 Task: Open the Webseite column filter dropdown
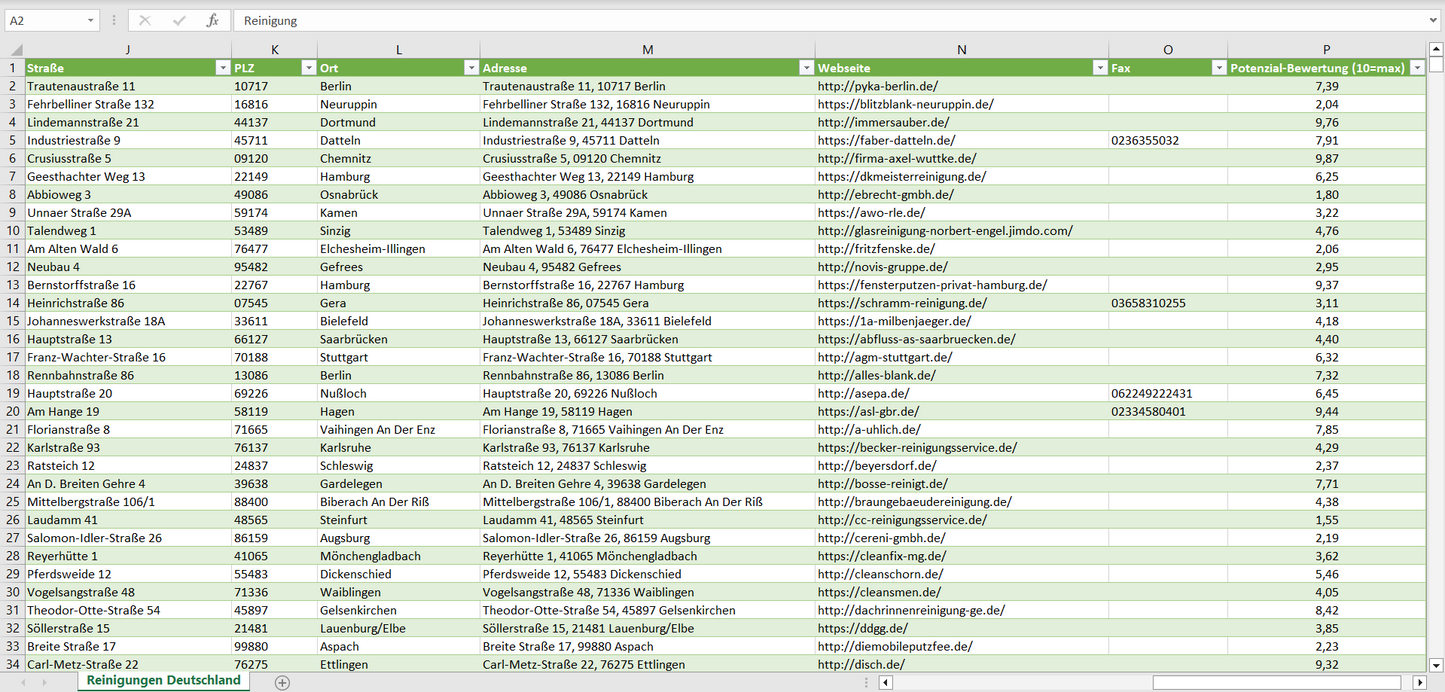1098,68
